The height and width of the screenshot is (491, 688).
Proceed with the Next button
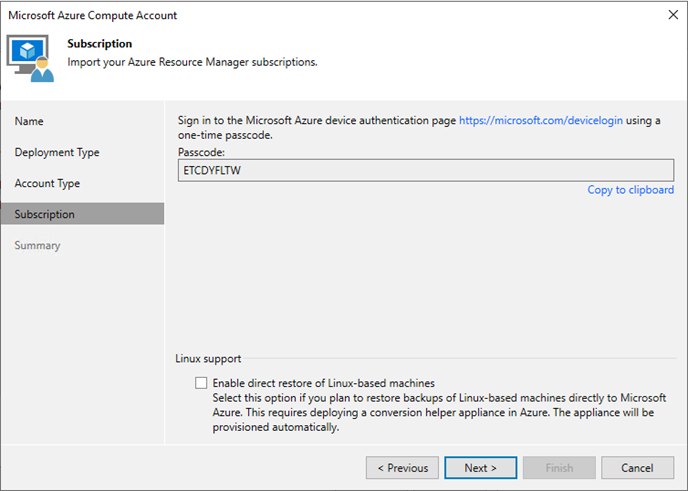point(480,468)
